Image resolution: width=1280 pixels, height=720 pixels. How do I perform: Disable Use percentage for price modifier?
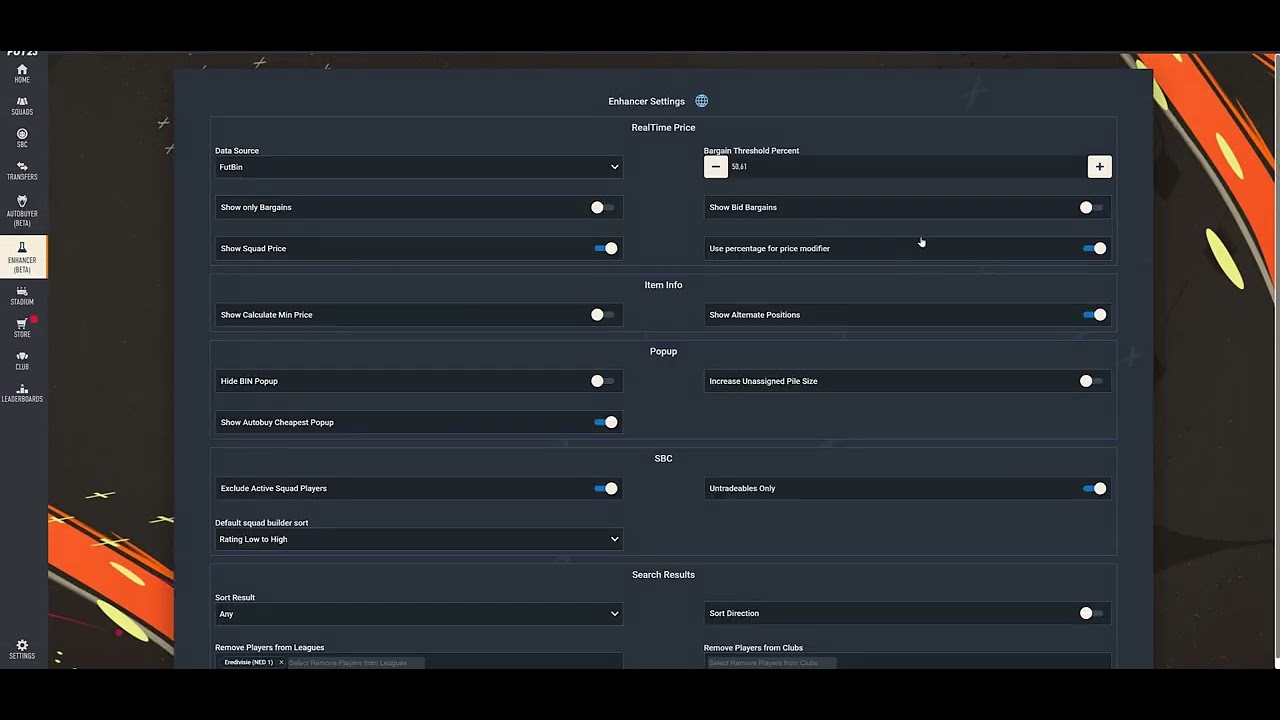pos(1095,248)
